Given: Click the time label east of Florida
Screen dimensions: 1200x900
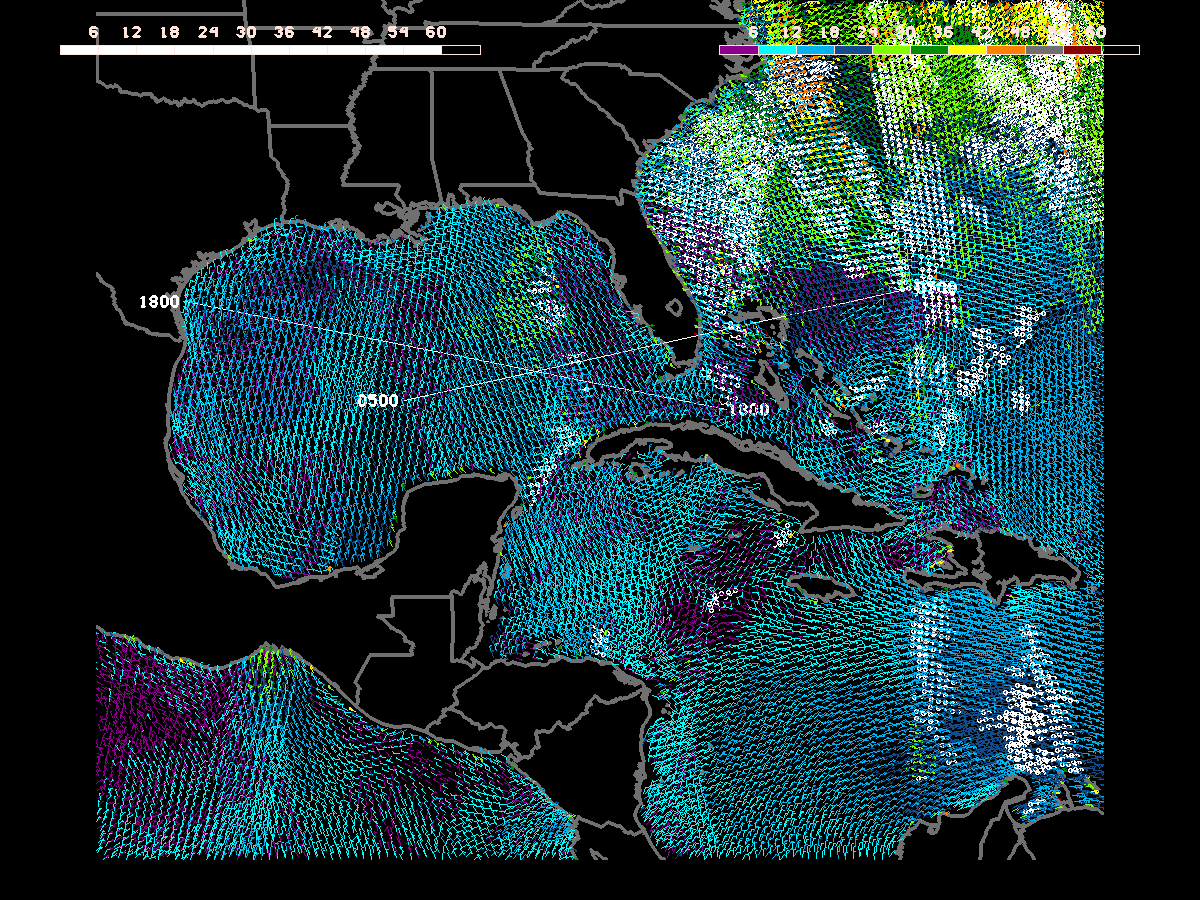Looking at the screenshot, I should click(x=935, y=288).
